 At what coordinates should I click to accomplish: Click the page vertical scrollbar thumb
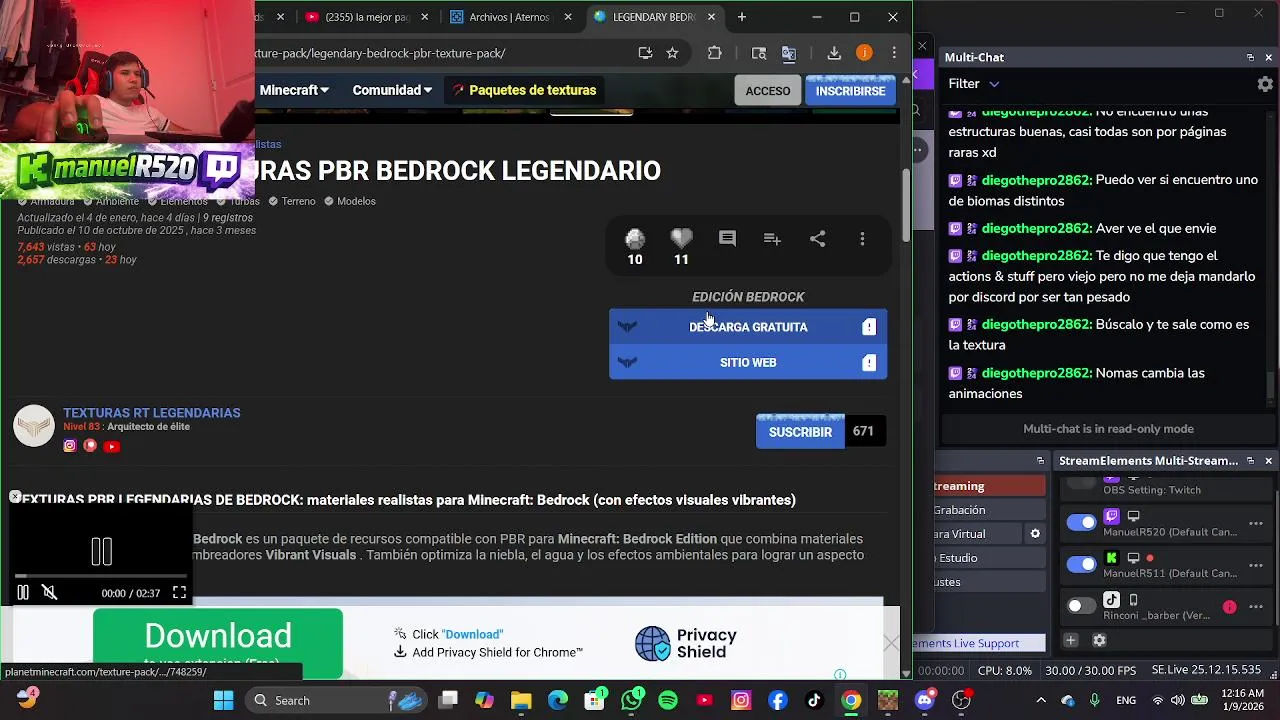(x=906, y=206)
